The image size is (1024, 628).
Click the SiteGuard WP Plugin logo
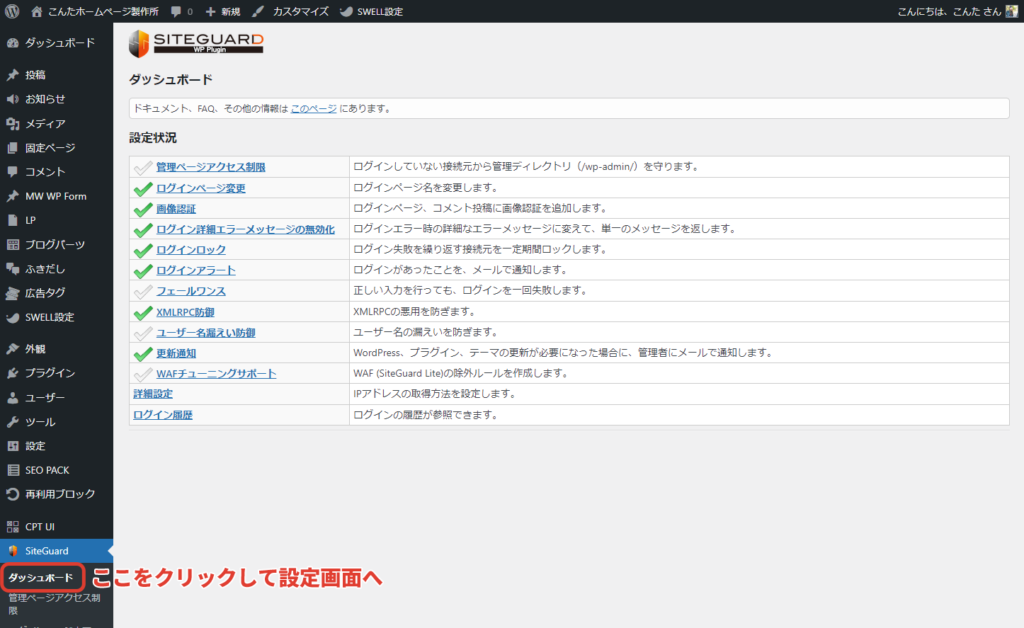(x=196, y=43)
